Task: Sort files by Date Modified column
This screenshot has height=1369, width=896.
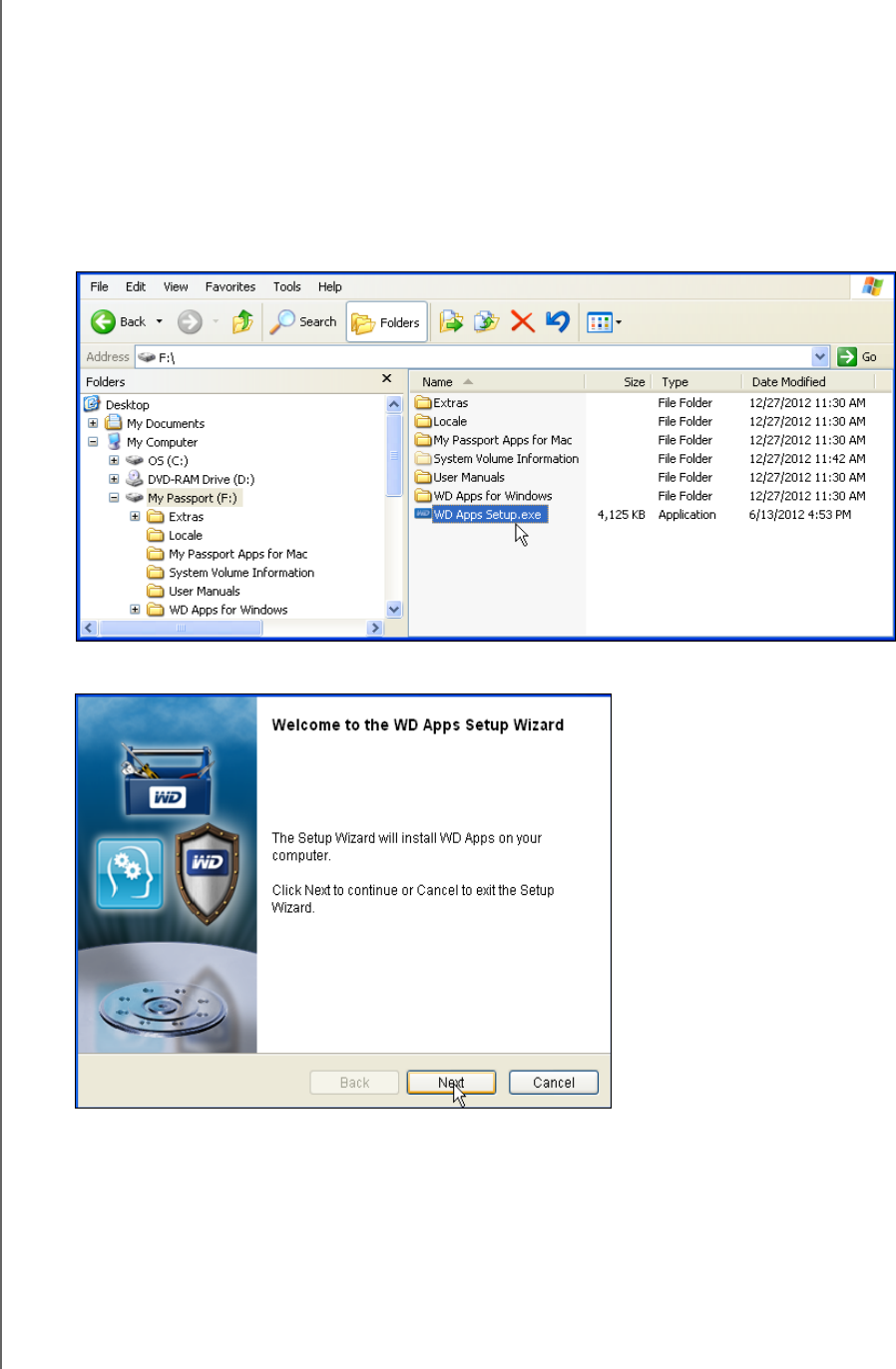Action: [788, 382]
